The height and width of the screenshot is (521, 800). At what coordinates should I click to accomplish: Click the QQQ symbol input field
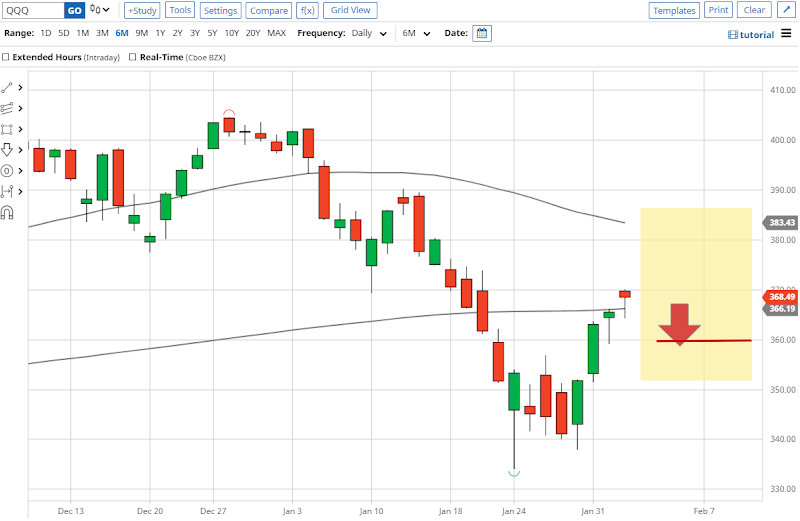pos(32,10)
